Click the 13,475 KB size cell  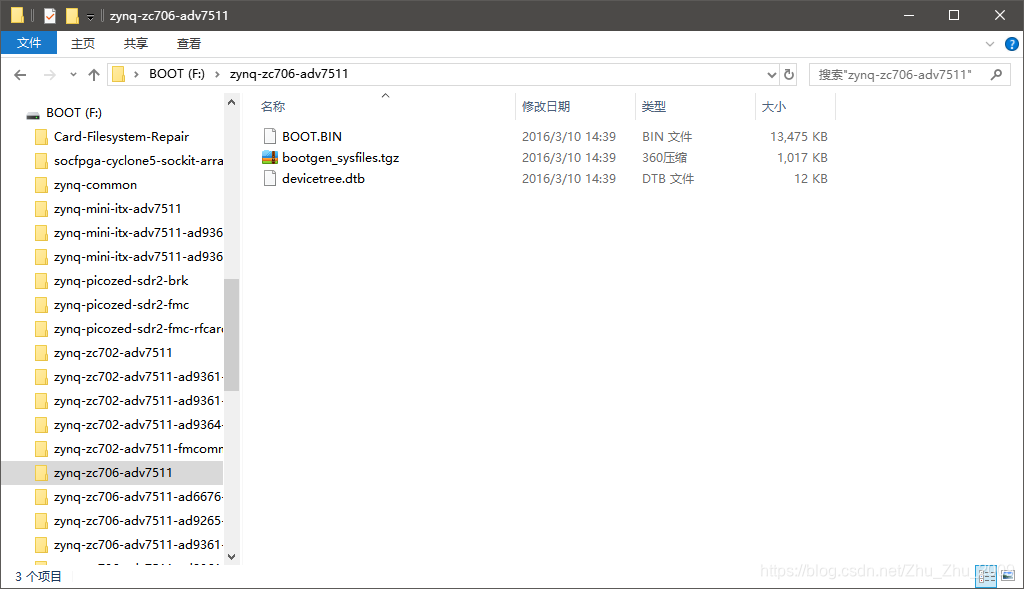798,136
